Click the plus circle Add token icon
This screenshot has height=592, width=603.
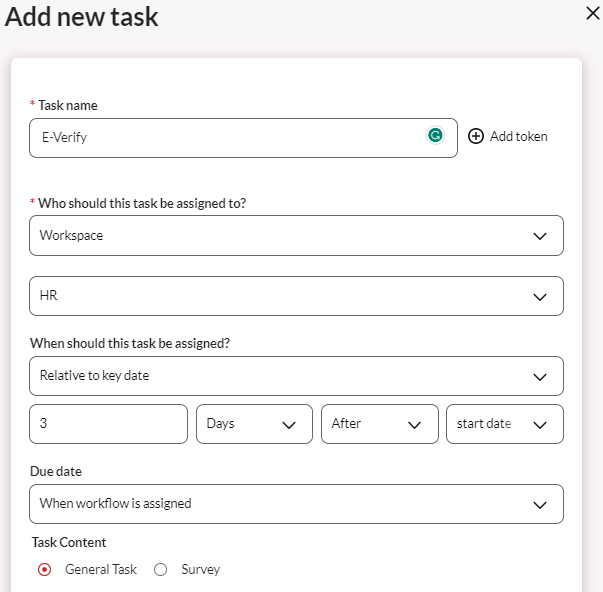point(476,136)
